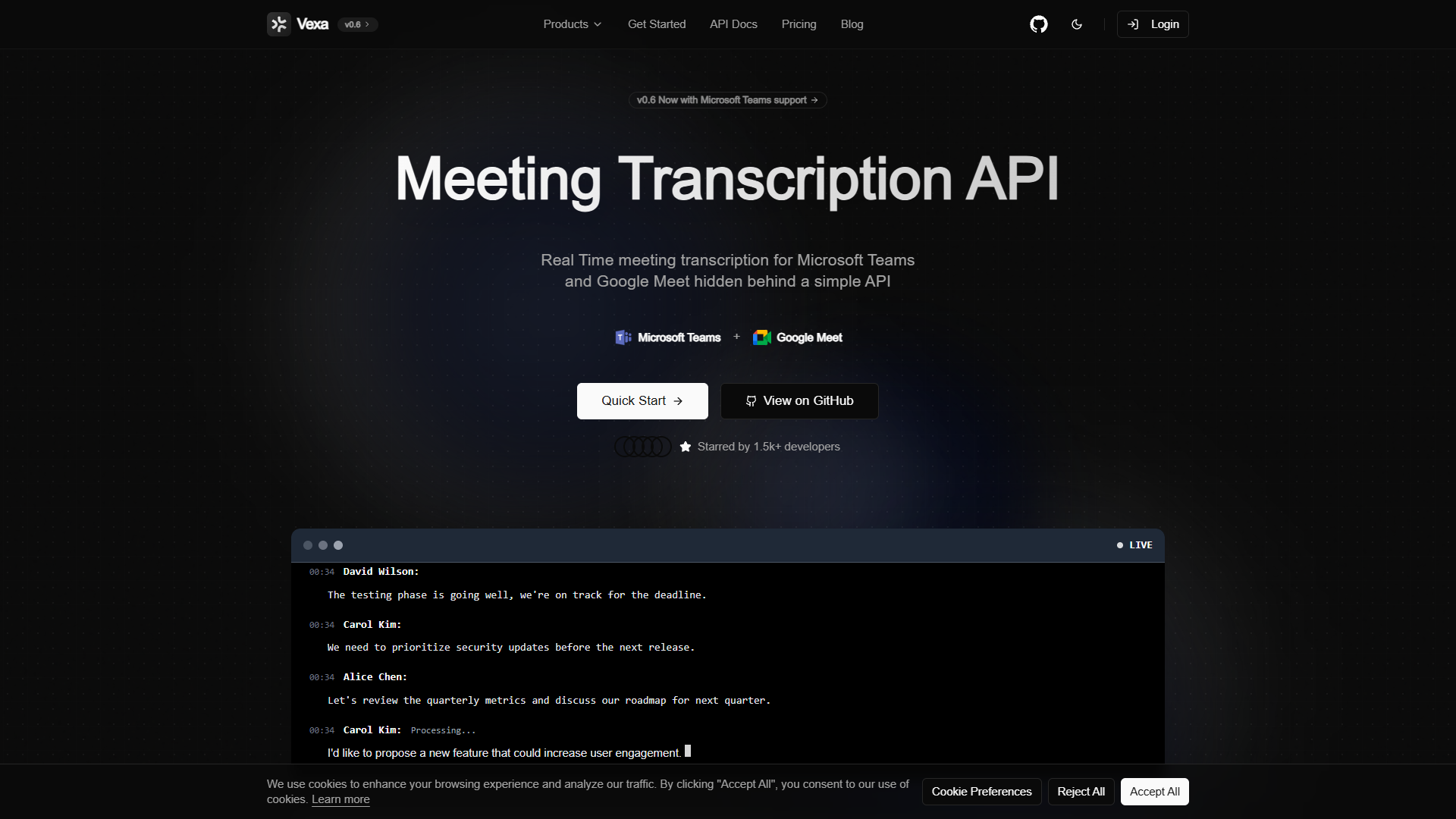1456x819 pixels.
Task: Open the v0.6 version badge
Action: point(357,24)
